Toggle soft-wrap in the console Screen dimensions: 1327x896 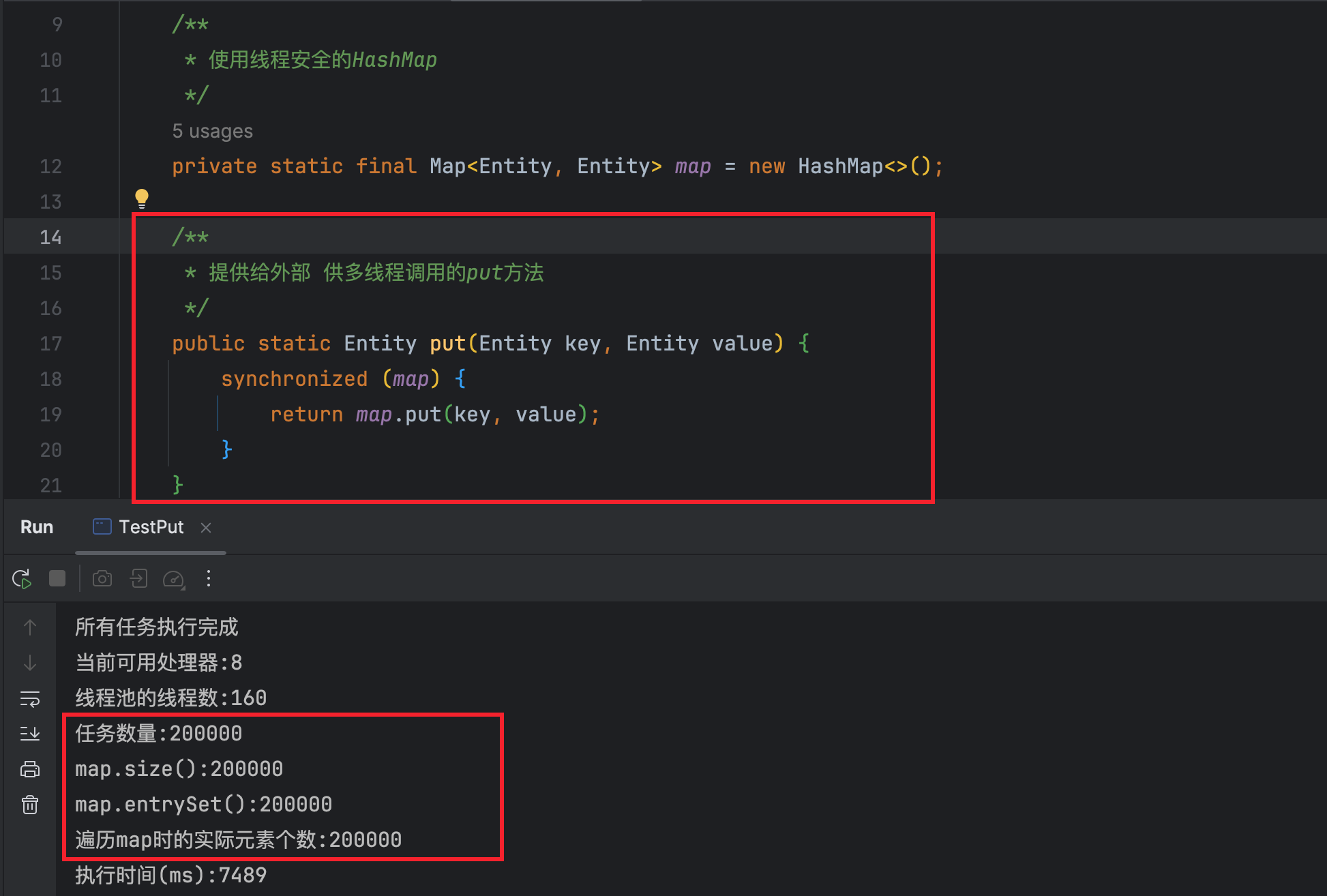pos(30,699)
